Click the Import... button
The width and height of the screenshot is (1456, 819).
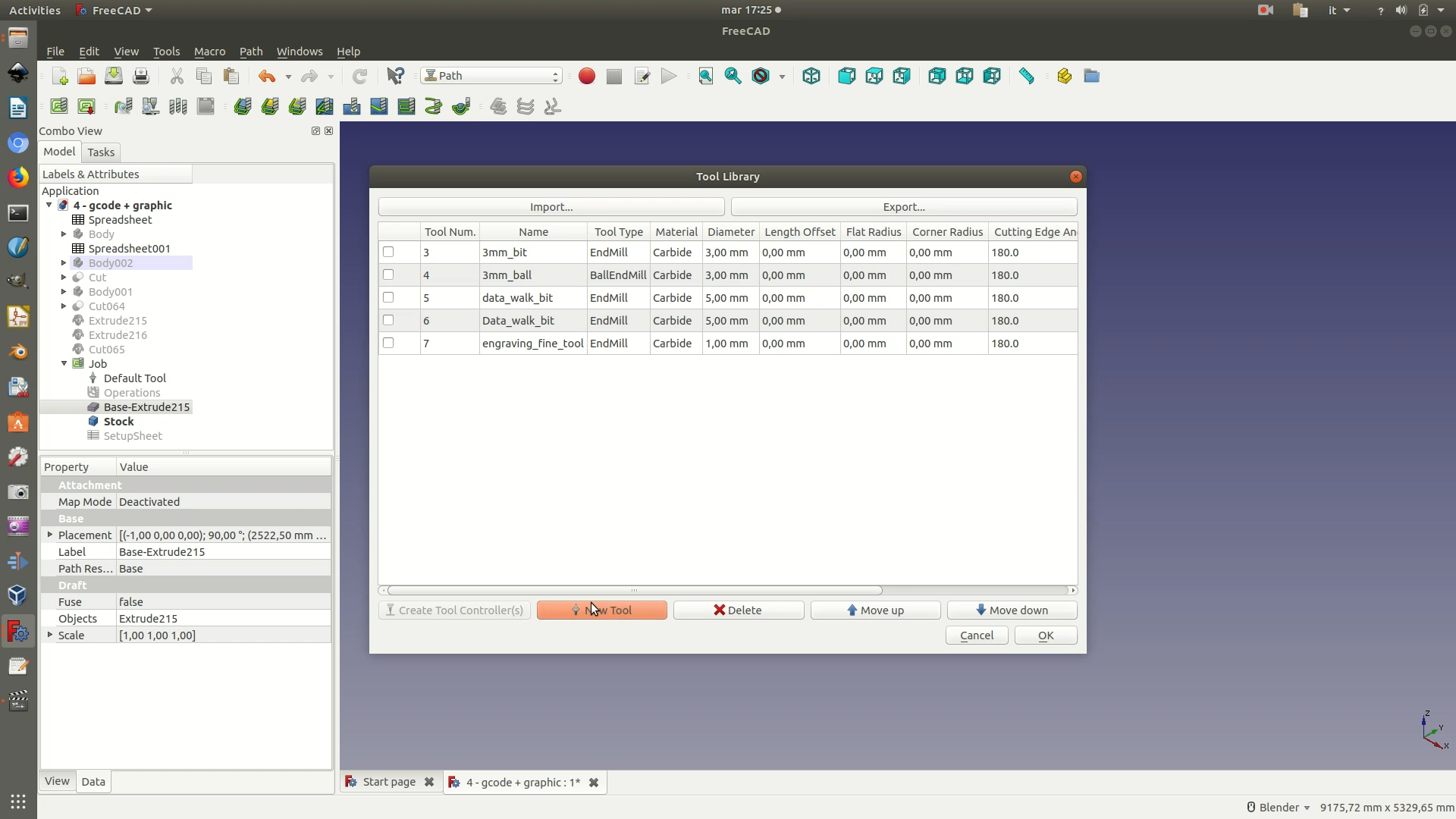[551, 207]
